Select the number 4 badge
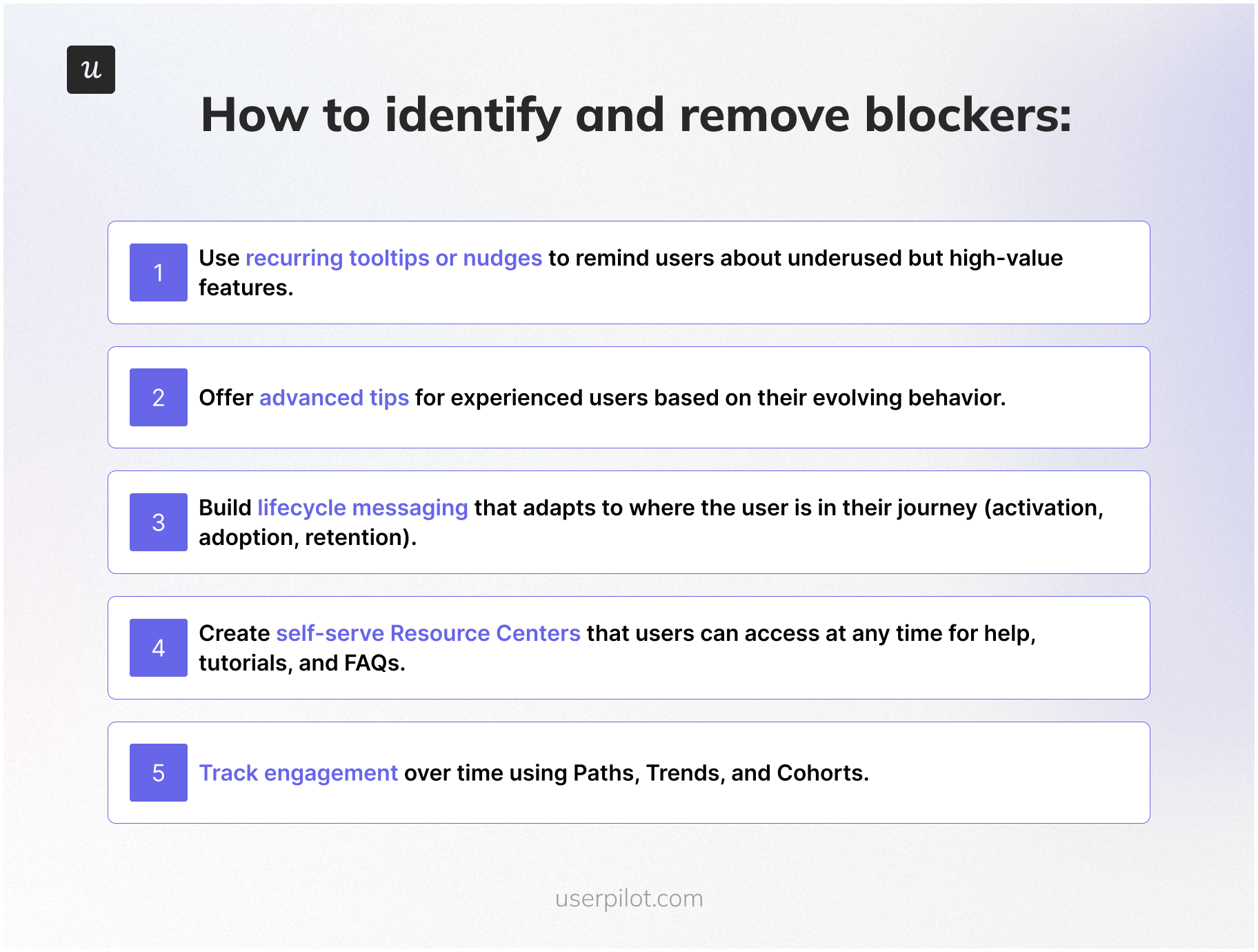The height and width of the screenshot is (952, 1258). click(x=159, y=648)
